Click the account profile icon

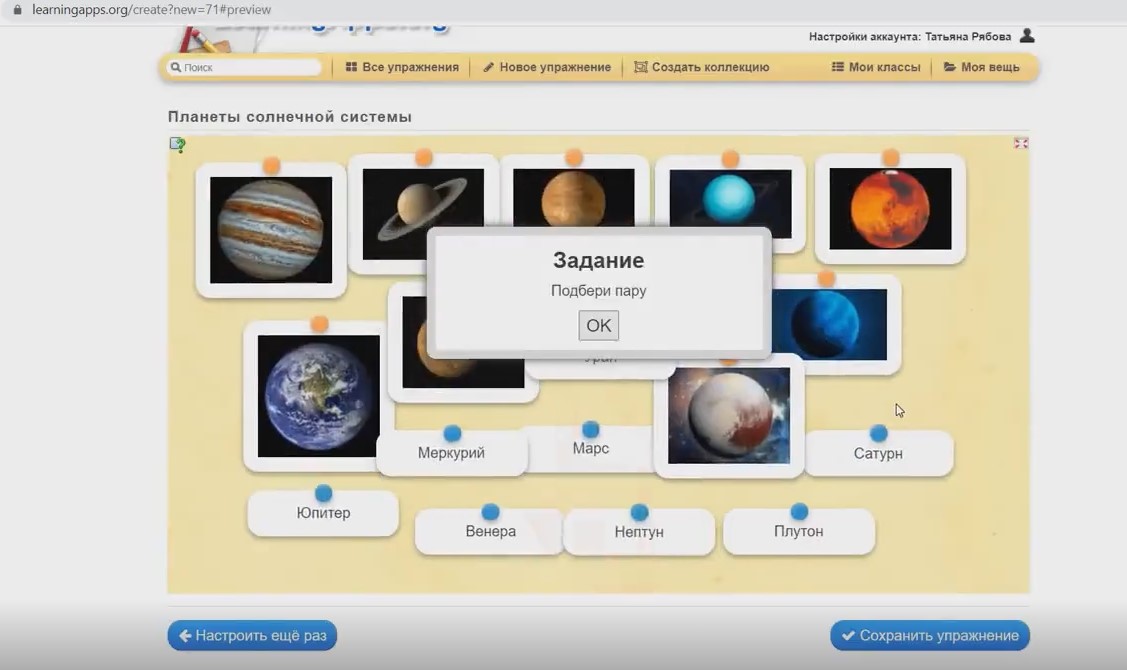point(1027,36)
